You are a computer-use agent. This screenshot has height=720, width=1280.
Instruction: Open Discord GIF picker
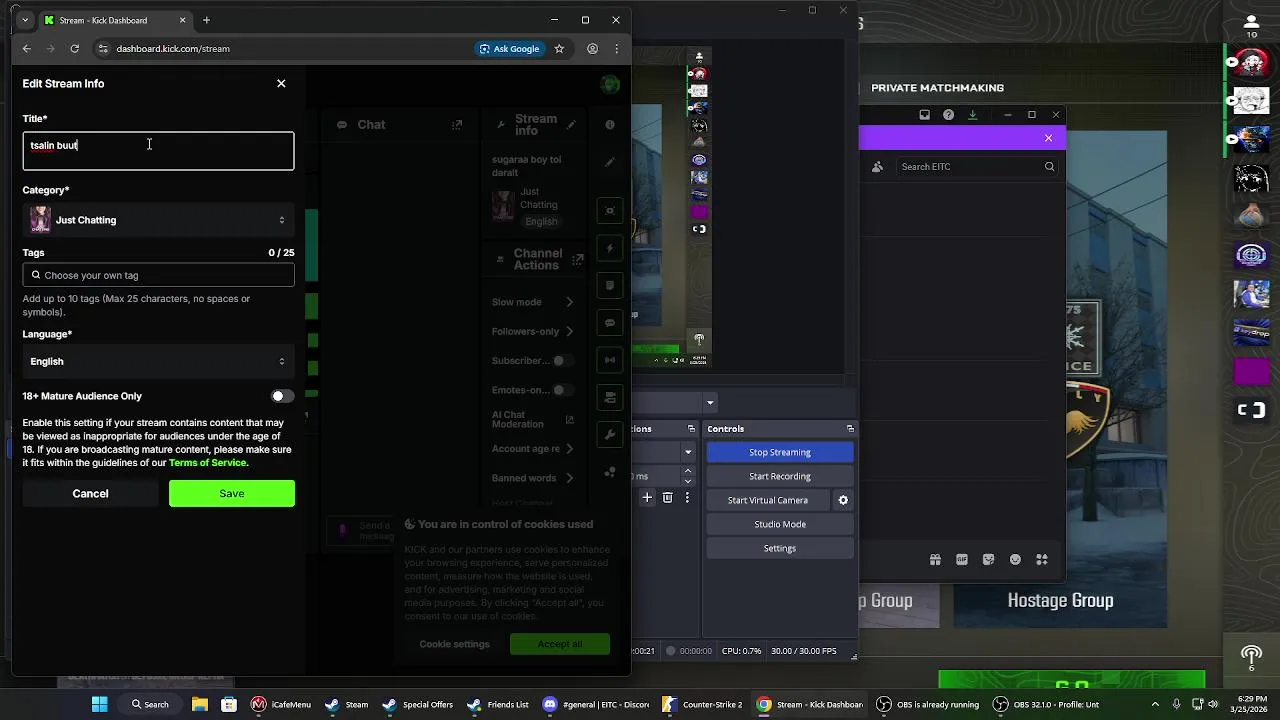(x=962, y=560)
